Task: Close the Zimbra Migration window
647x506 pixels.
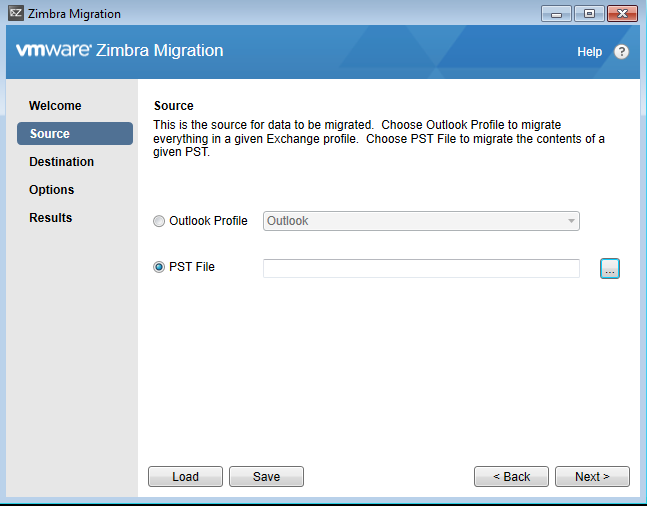Action: [x=623, y=14]
